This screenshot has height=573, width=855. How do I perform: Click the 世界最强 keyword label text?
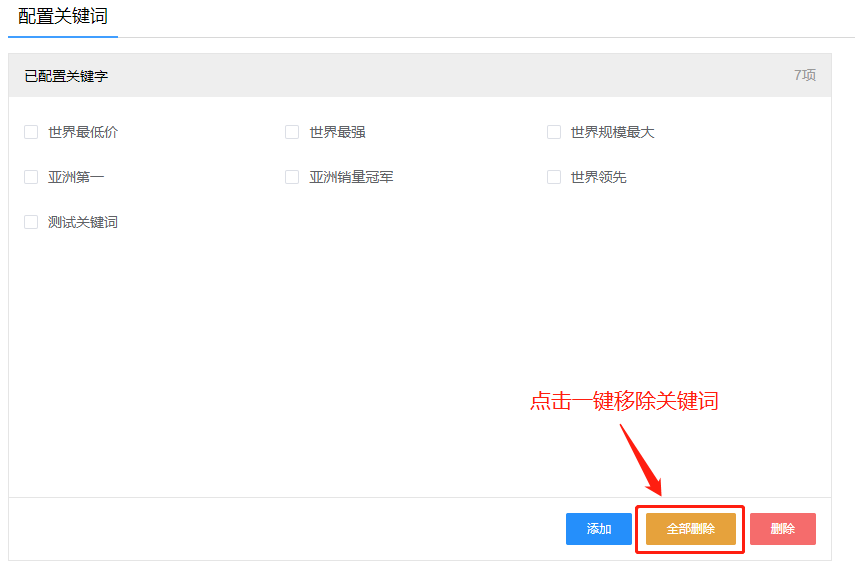coord(337,132)
